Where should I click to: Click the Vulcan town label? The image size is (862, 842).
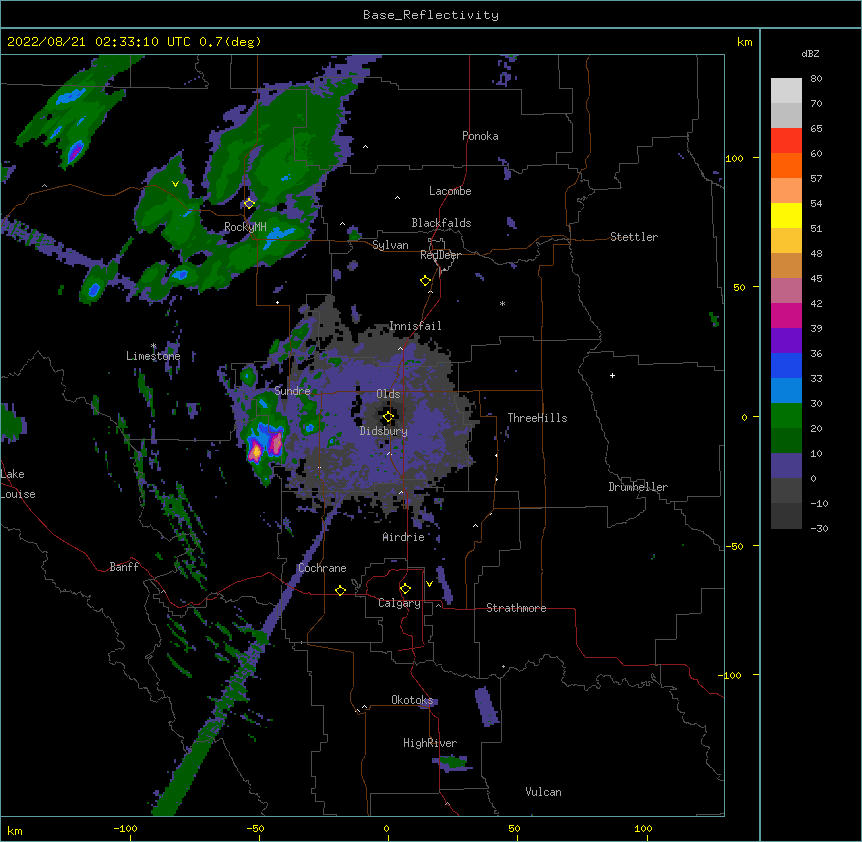(x=543, y=792)
